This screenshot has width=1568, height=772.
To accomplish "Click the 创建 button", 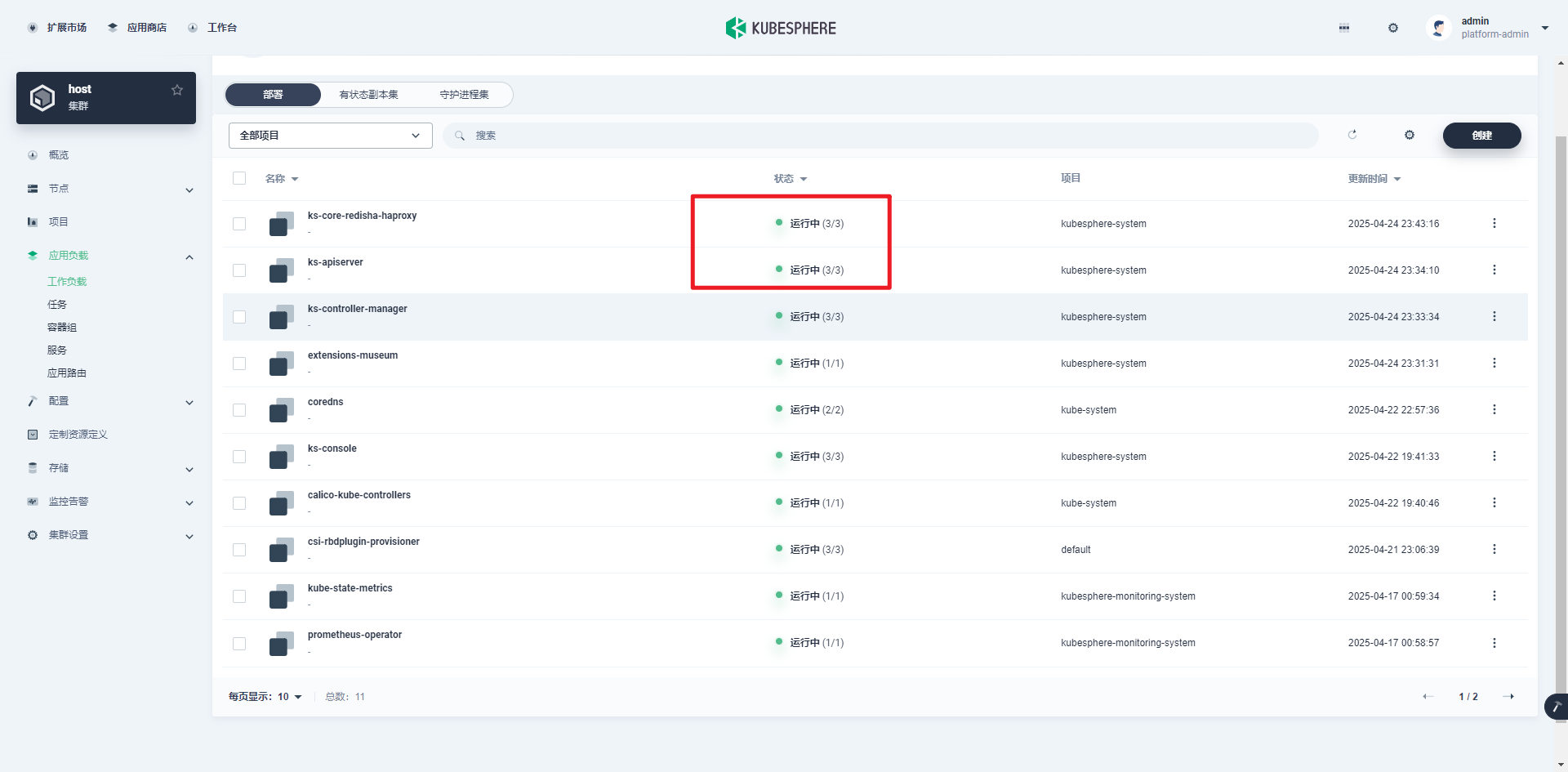I will (x=1482, y=136).
